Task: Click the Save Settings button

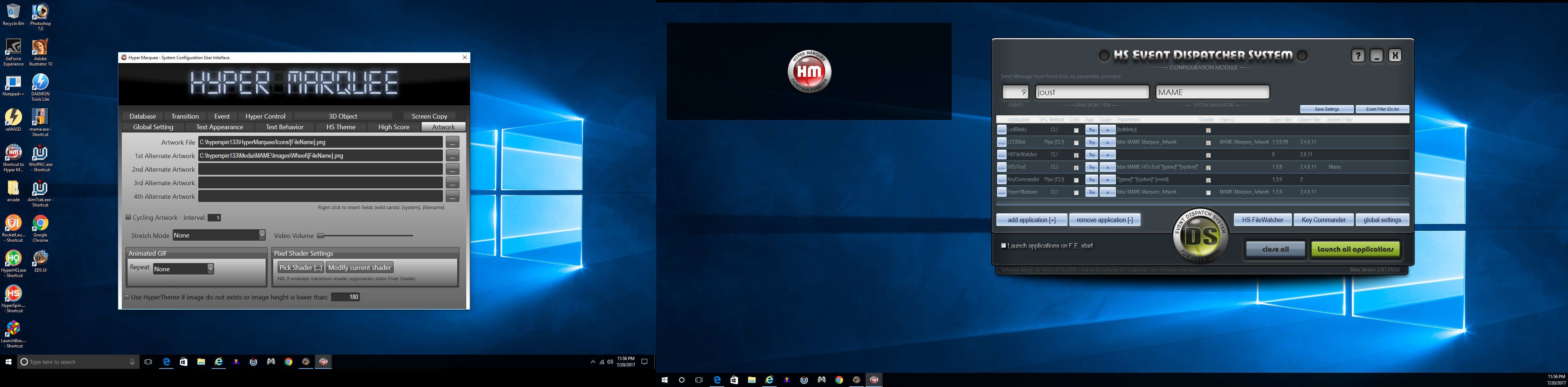Action: point(1327,110)
